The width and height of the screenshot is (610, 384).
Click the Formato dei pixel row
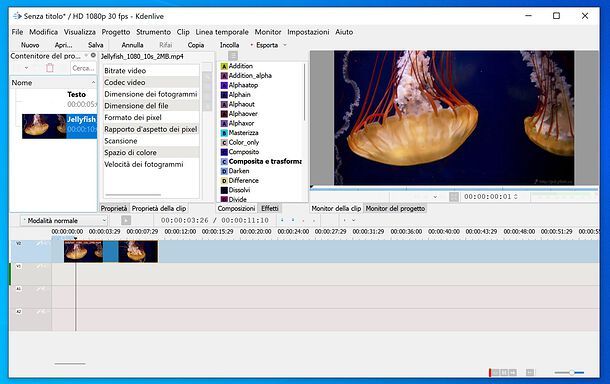pos(151,117)
